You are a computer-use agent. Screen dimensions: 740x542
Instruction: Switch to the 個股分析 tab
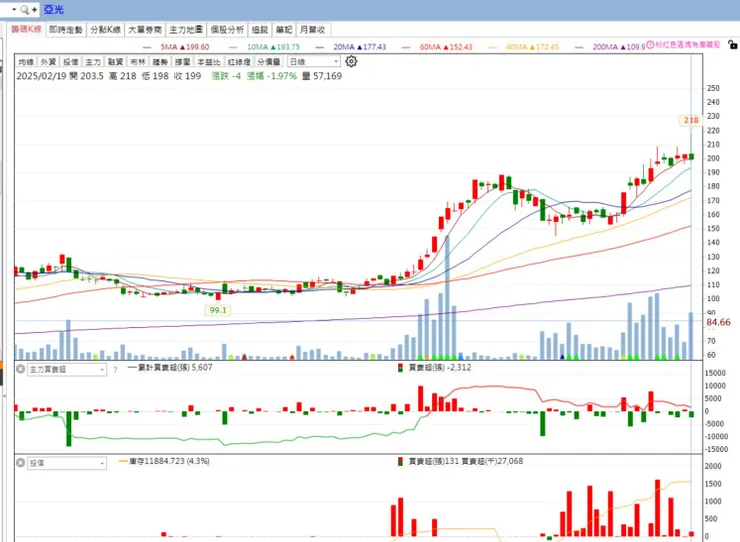pyautogui.click(x=227, y=30)
